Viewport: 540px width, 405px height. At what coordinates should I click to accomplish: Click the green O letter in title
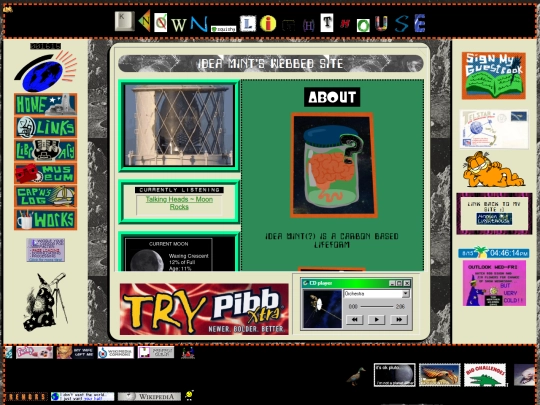click(363, 25)
